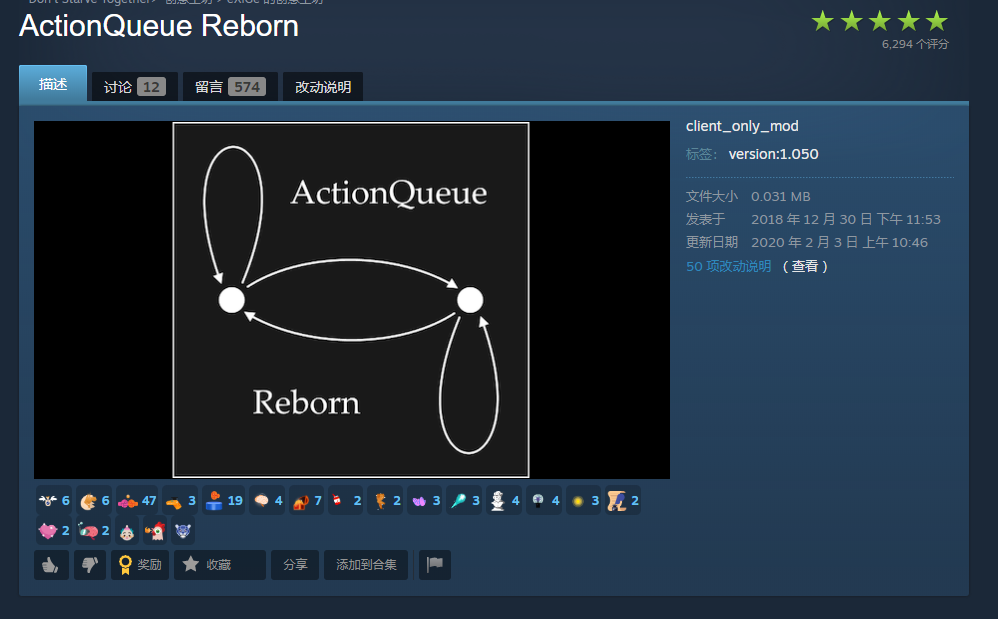
Task: Switch to the 讨论 discussions tab
Action: point(134,87)
